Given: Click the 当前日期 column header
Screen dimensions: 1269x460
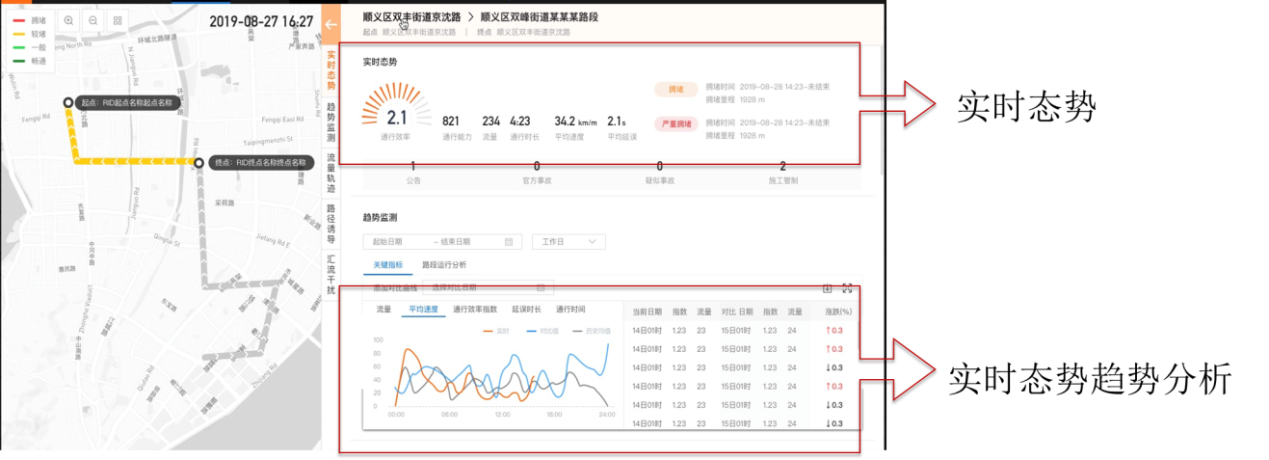Looking at the screenshot, I should click(x=647, y=313).
